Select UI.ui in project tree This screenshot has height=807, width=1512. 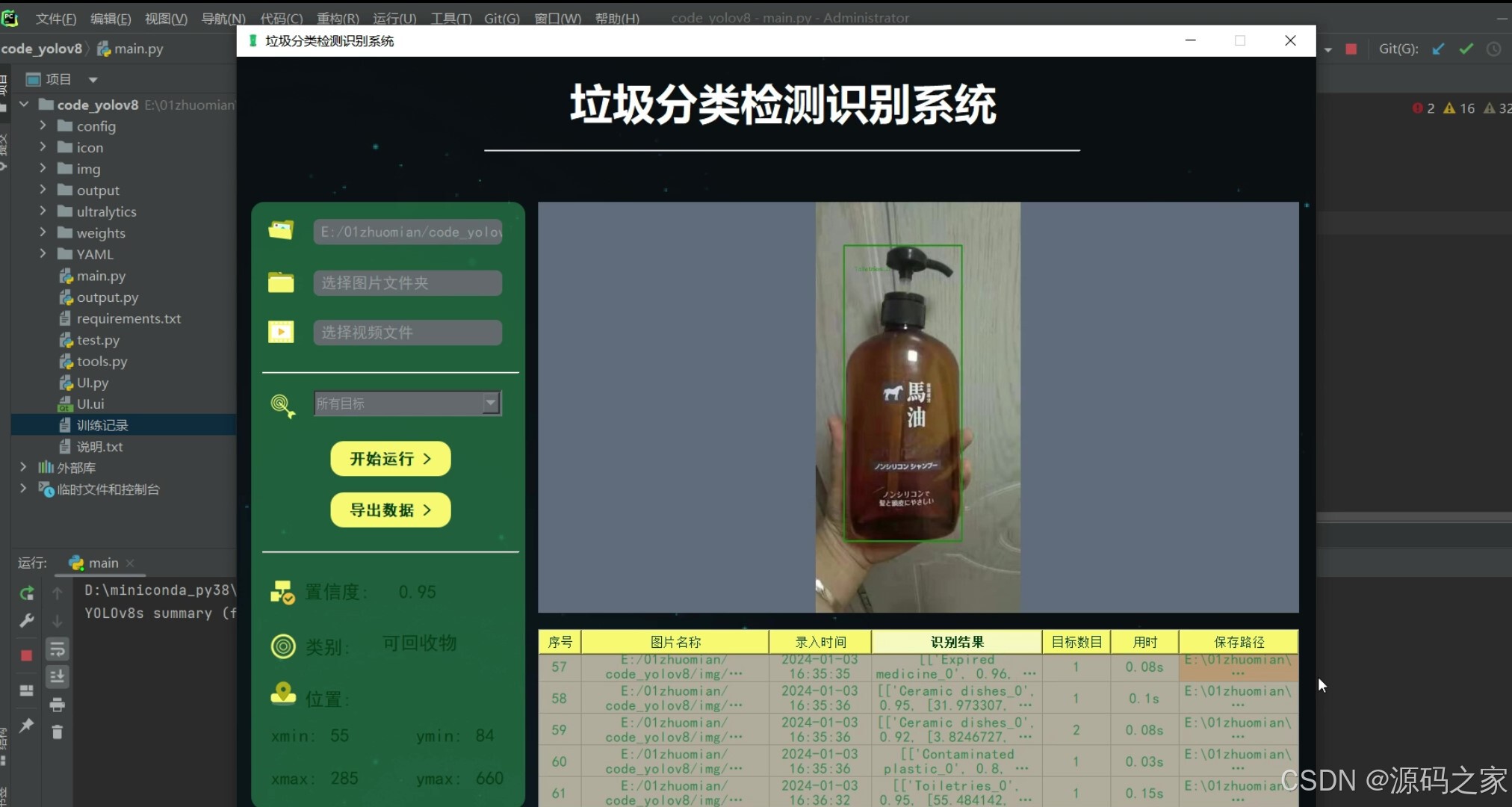[x=90, y=403]
